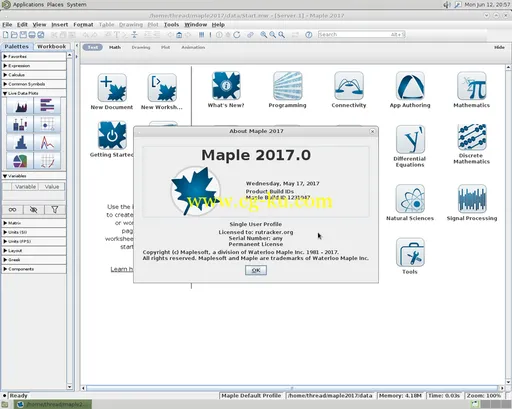This screenshot has width=512, height=409.
Task: Open the Places system menu
Action: 55,5
